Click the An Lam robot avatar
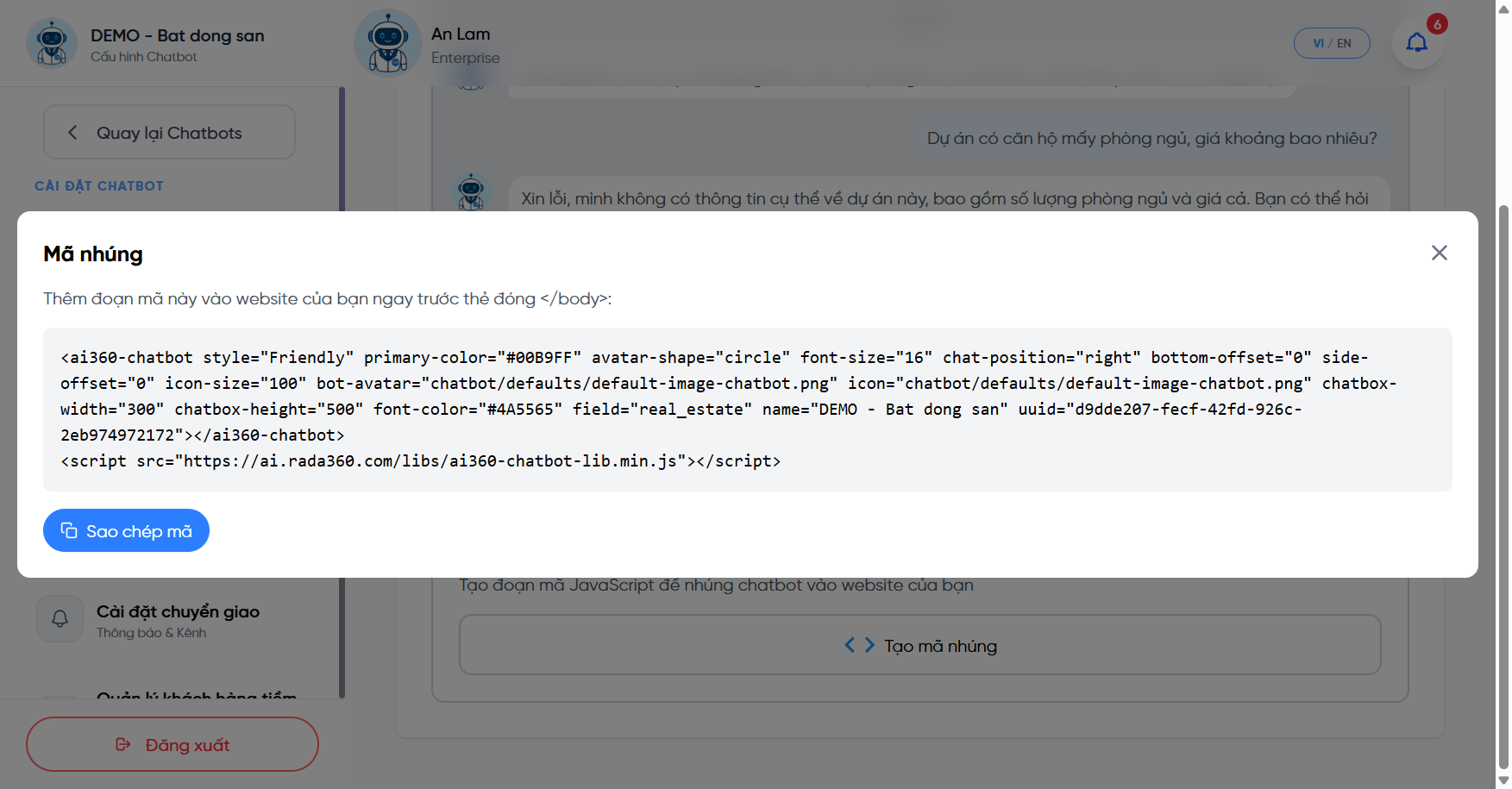Screen dimensions: 1512x789 [388, 43]
